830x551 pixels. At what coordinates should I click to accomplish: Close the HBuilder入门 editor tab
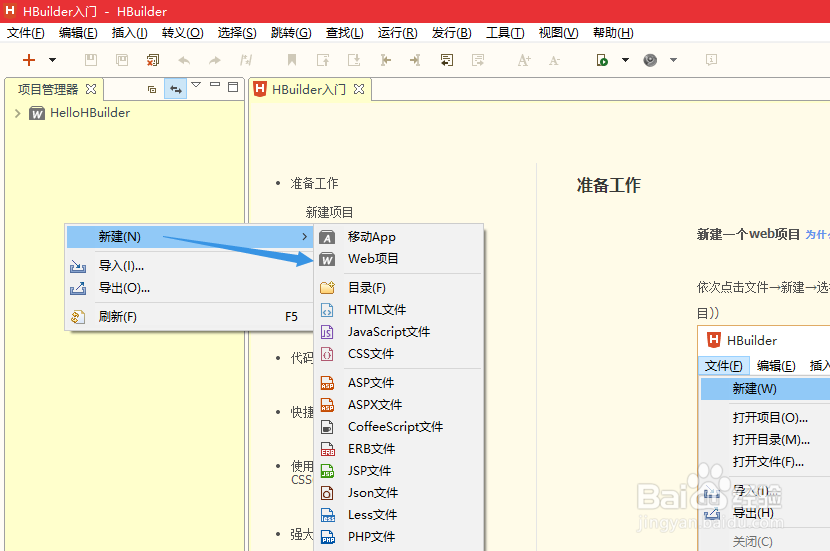359,89
